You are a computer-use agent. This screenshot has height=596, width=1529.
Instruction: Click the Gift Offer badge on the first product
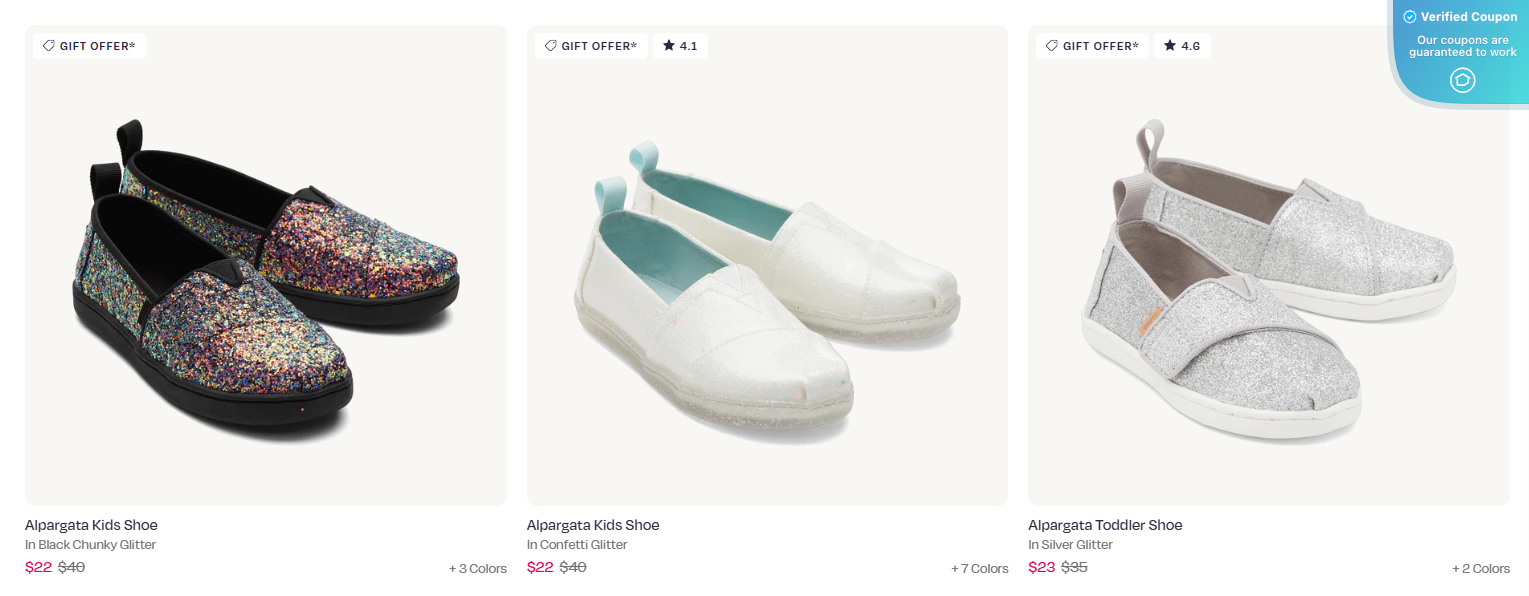click(x=88, y=45)
